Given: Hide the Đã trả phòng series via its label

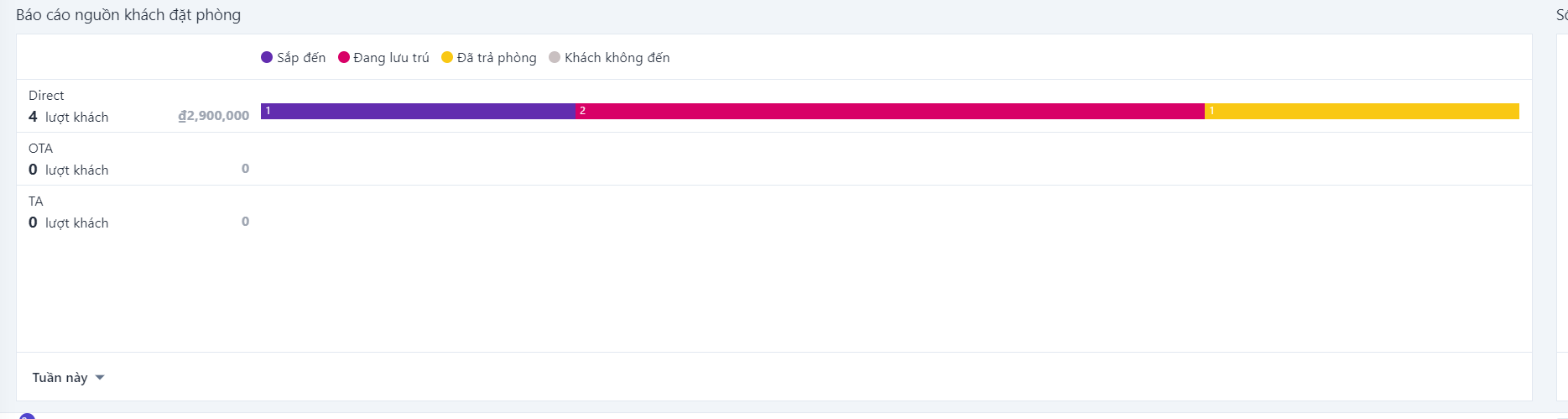Looking at the screenshot, I should [x=497, y=58].
